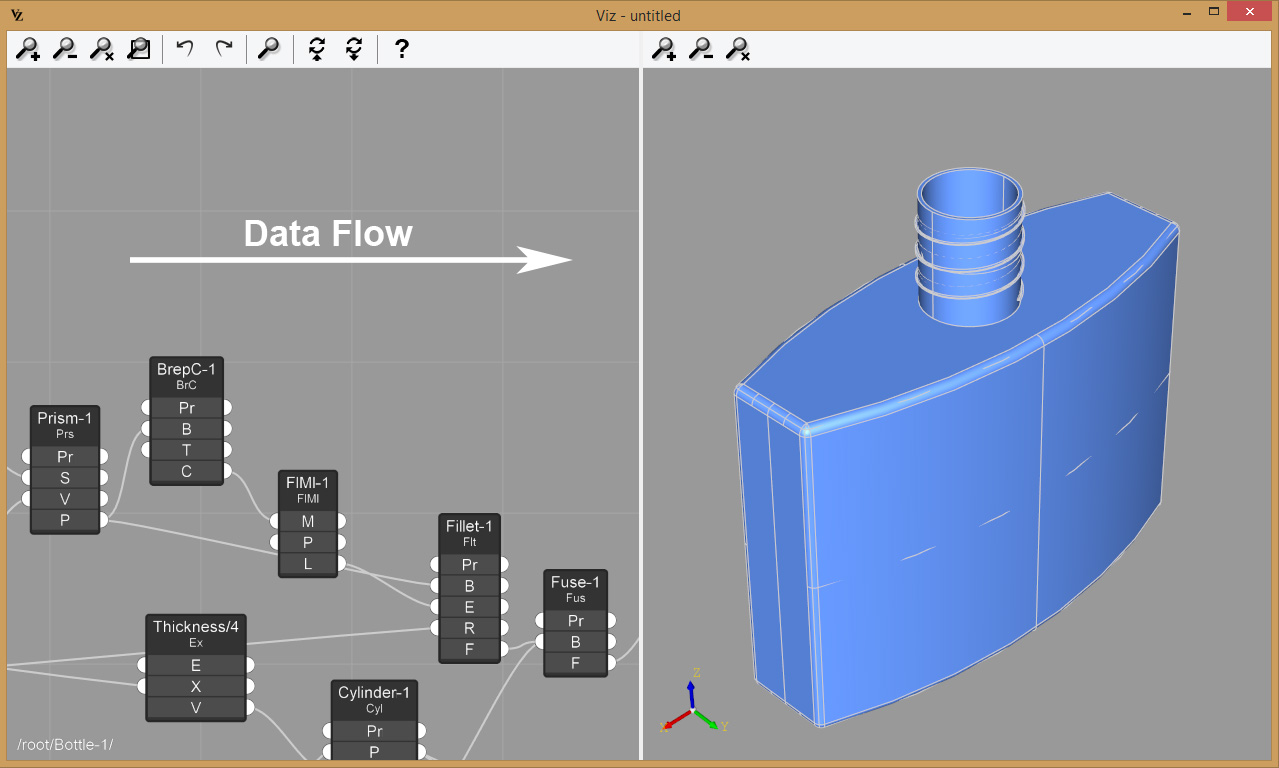Click zoom out on the node graph toolbar
The image size is (1279, 768).
tap(65, 49)
